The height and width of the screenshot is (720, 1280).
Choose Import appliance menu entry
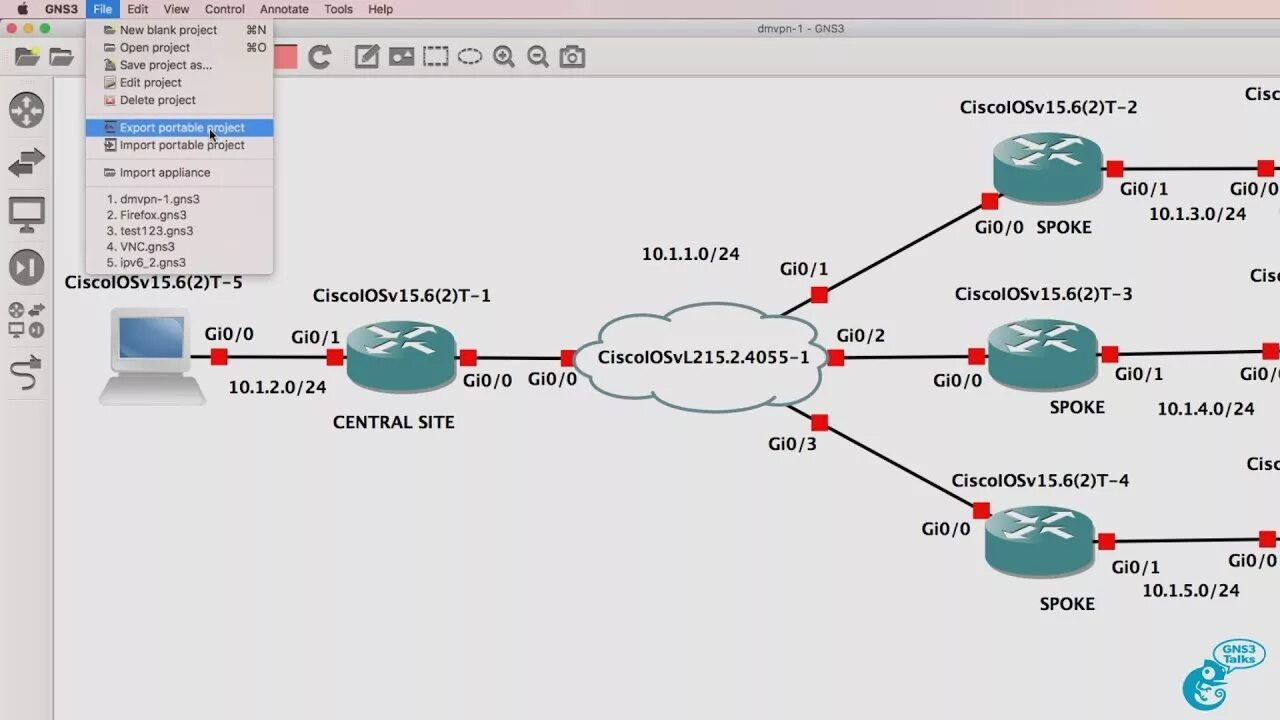click(x=179, y=172)
